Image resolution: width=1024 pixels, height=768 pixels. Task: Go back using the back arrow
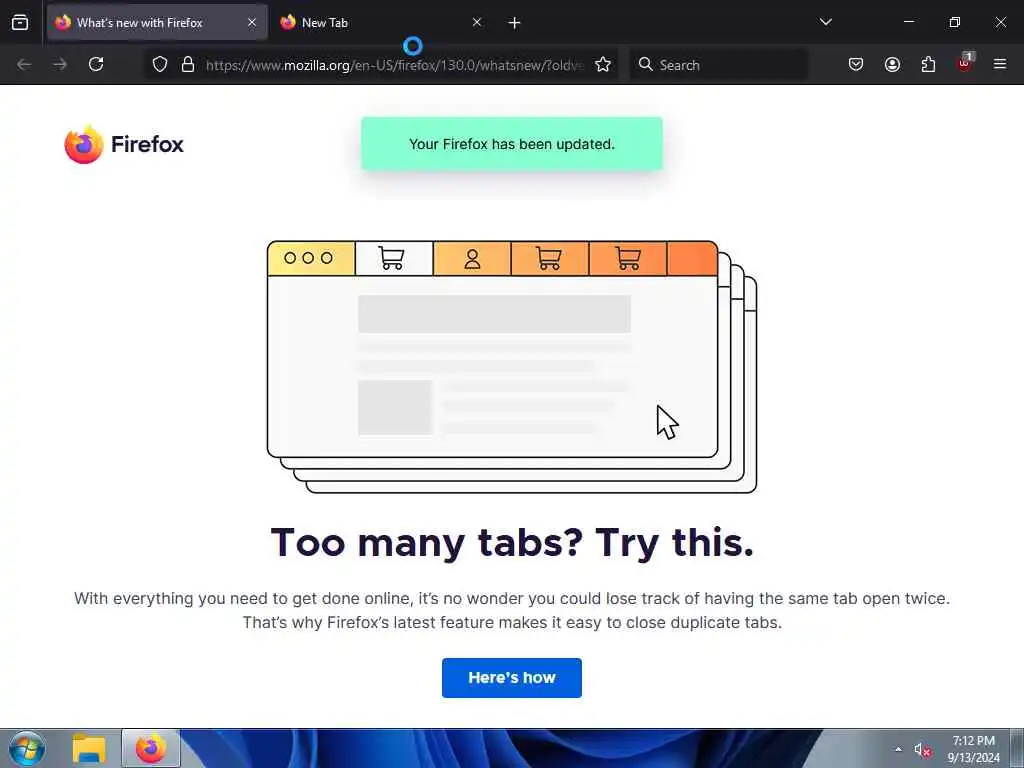[x=24, y=65]
